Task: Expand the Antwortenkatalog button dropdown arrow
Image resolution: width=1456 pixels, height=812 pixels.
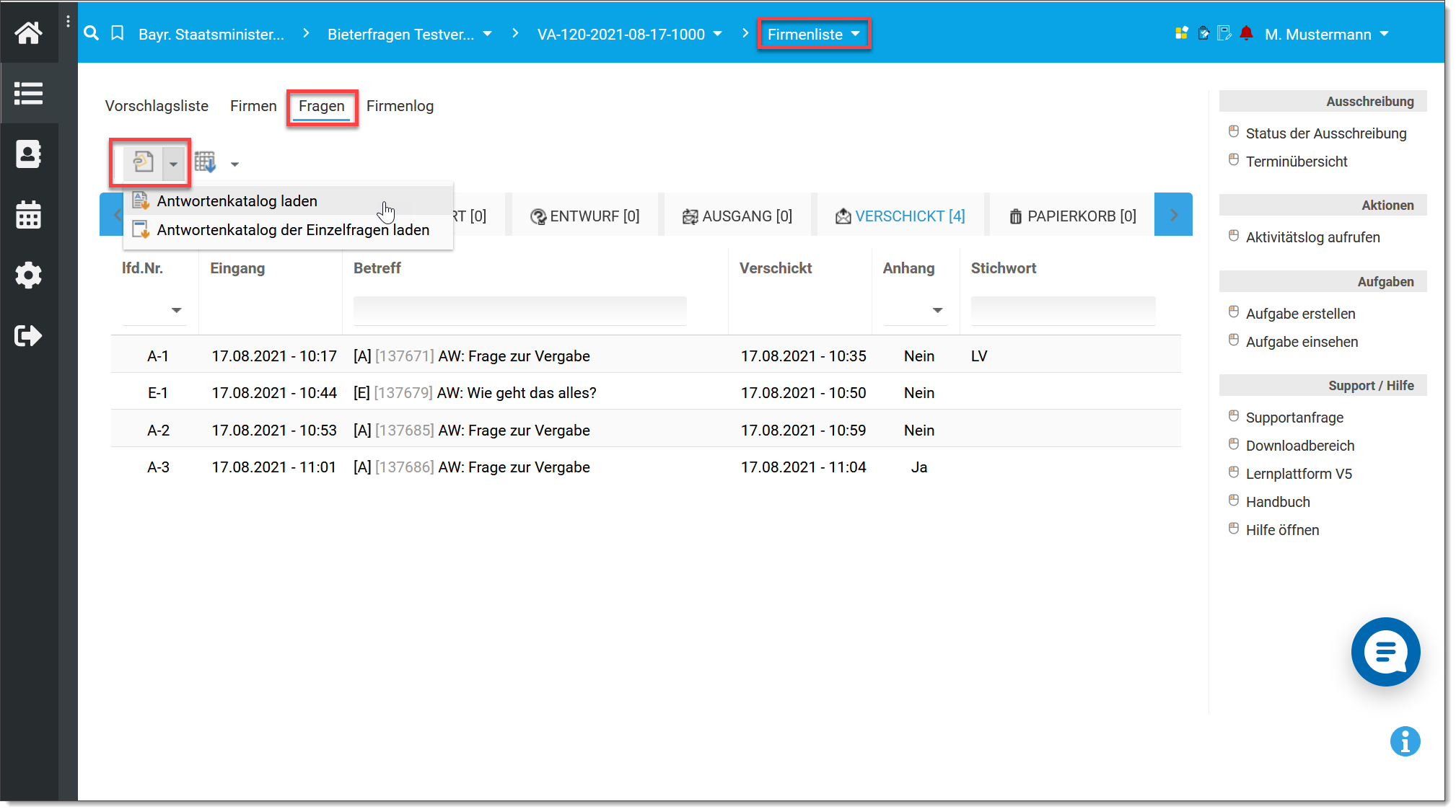Action: click(173, 164)
